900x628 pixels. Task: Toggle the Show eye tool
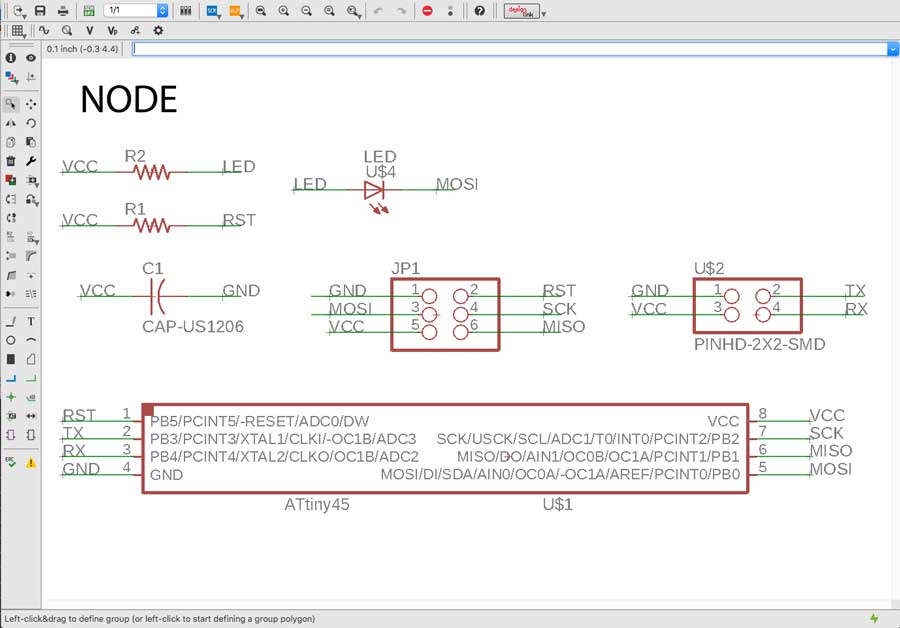[31, 58]
